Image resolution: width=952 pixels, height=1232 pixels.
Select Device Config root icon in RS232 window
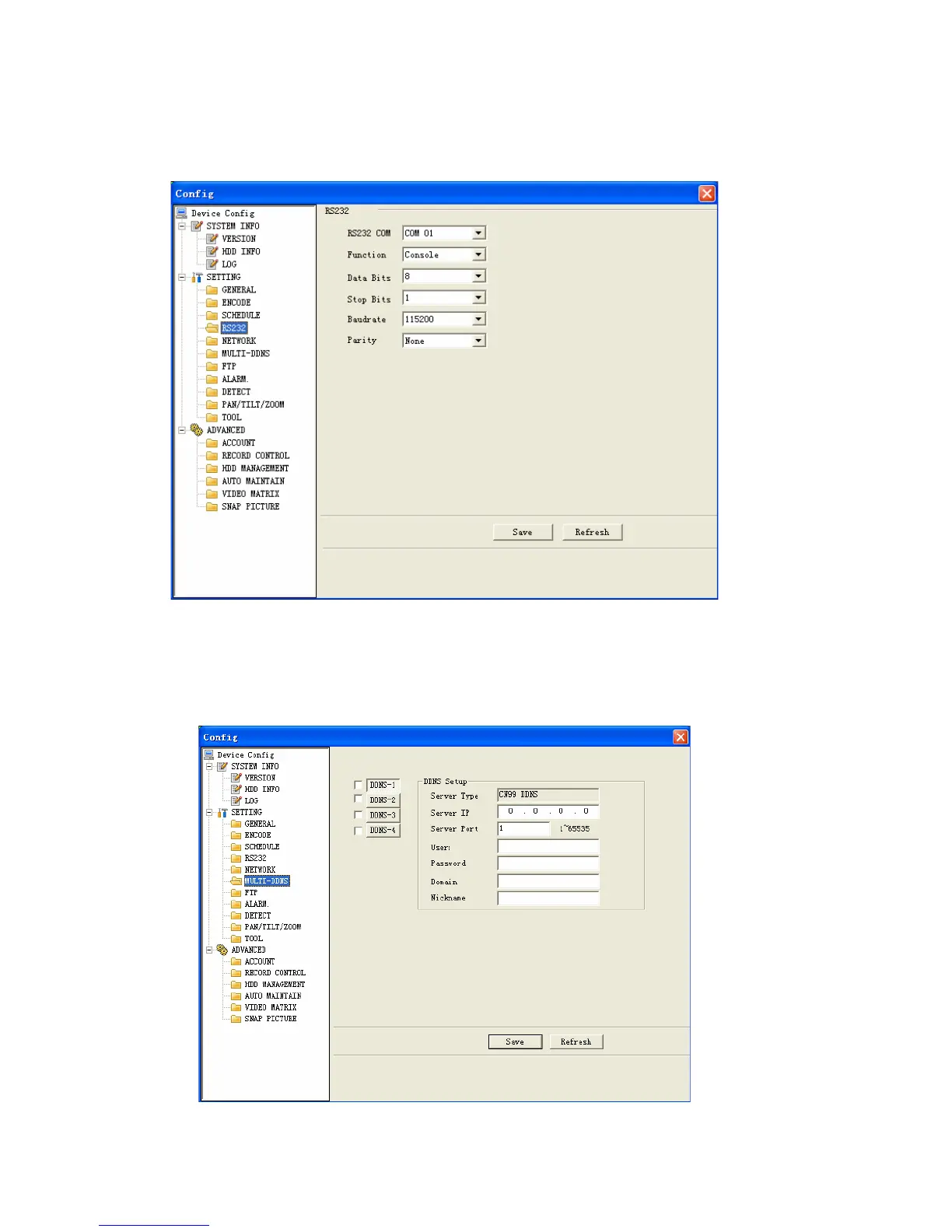[181, 213]
